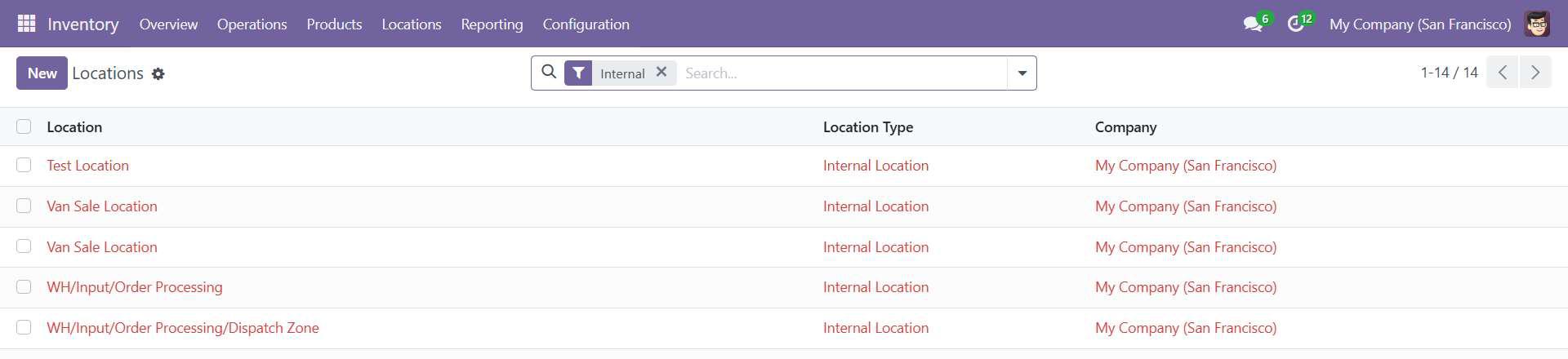1568x359 pixels.
Task: Go to previous page arrow
Action: pyautogui.click(x=1502, y=73)
